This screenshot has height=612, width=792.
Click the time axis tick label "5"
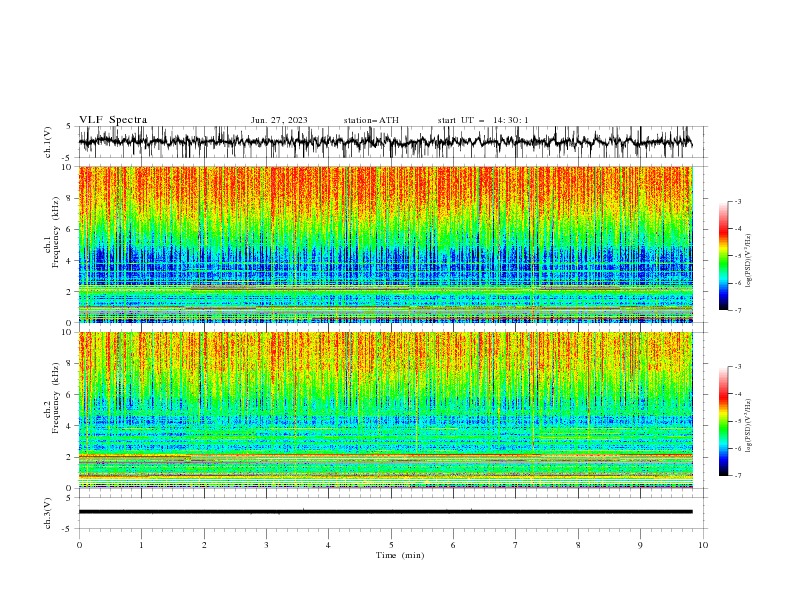point(391,545)
